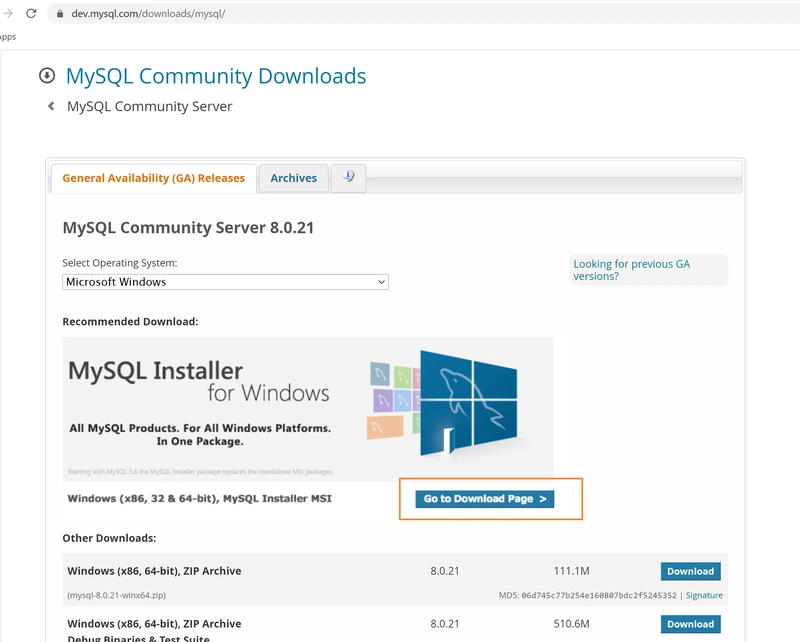800x642 pixels.
Task: Download the 111.1M Windows ZIP Archive
Action: click(x=690, y=572)
